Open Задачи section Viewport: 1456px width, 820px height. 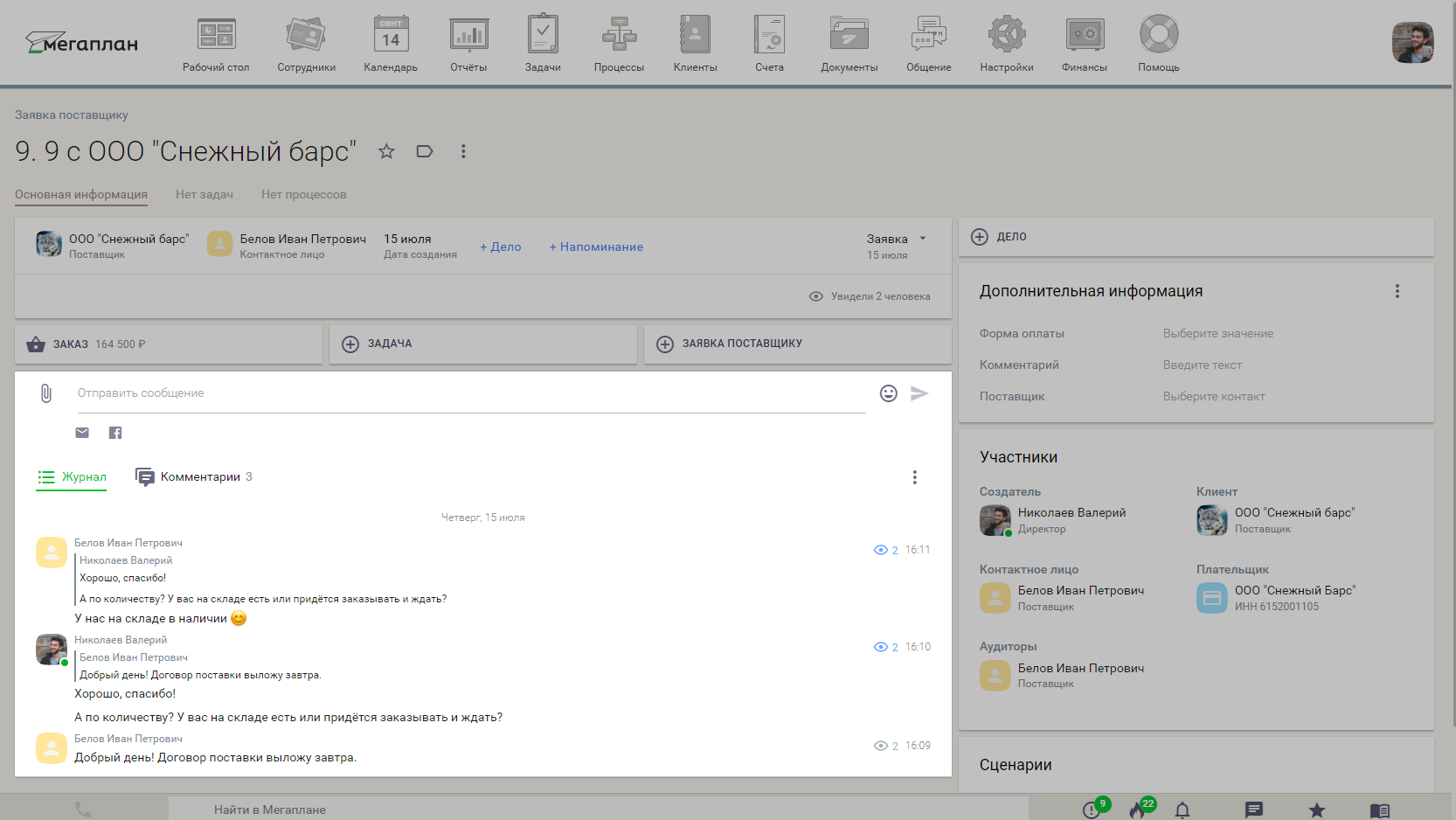543,44
